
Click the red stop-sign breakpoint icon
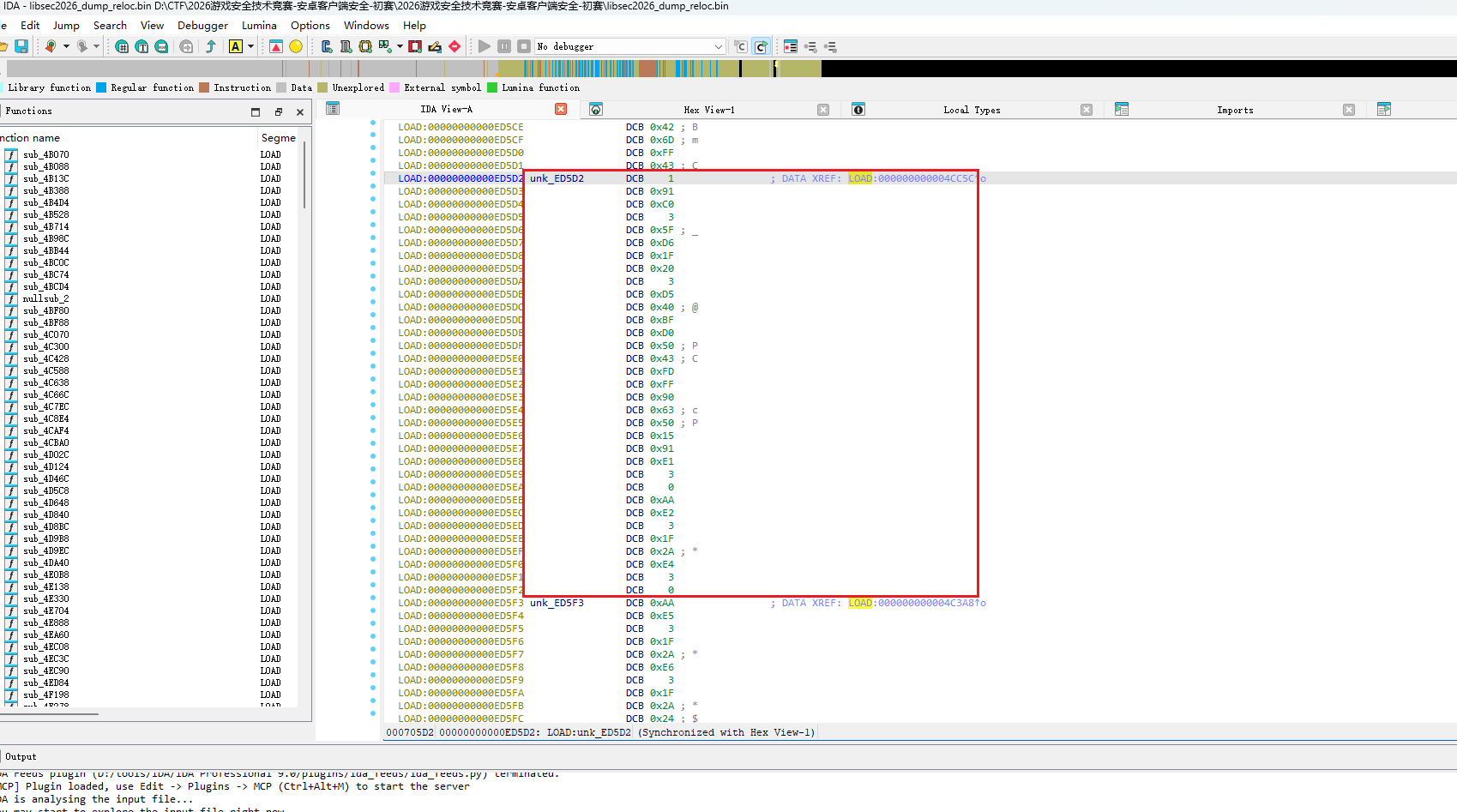click(455, 46)
